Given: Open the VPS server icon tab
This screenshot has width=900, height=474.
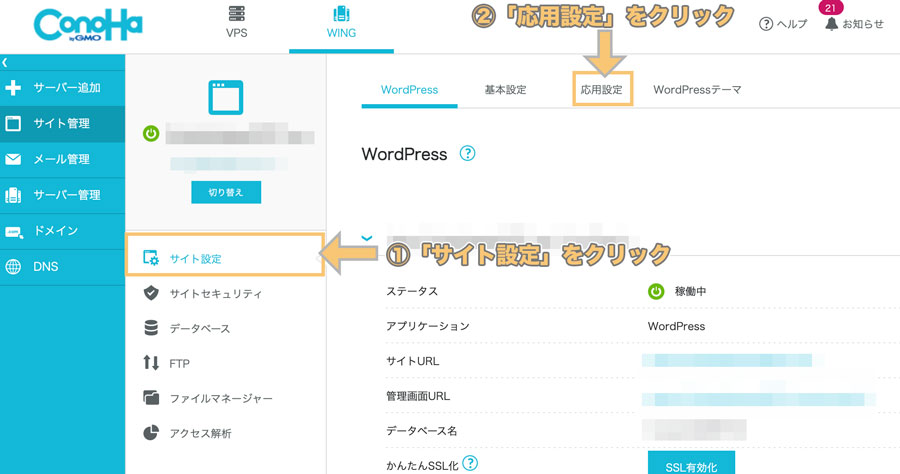Looking at the screenshot, I should [x=236, y=14].
